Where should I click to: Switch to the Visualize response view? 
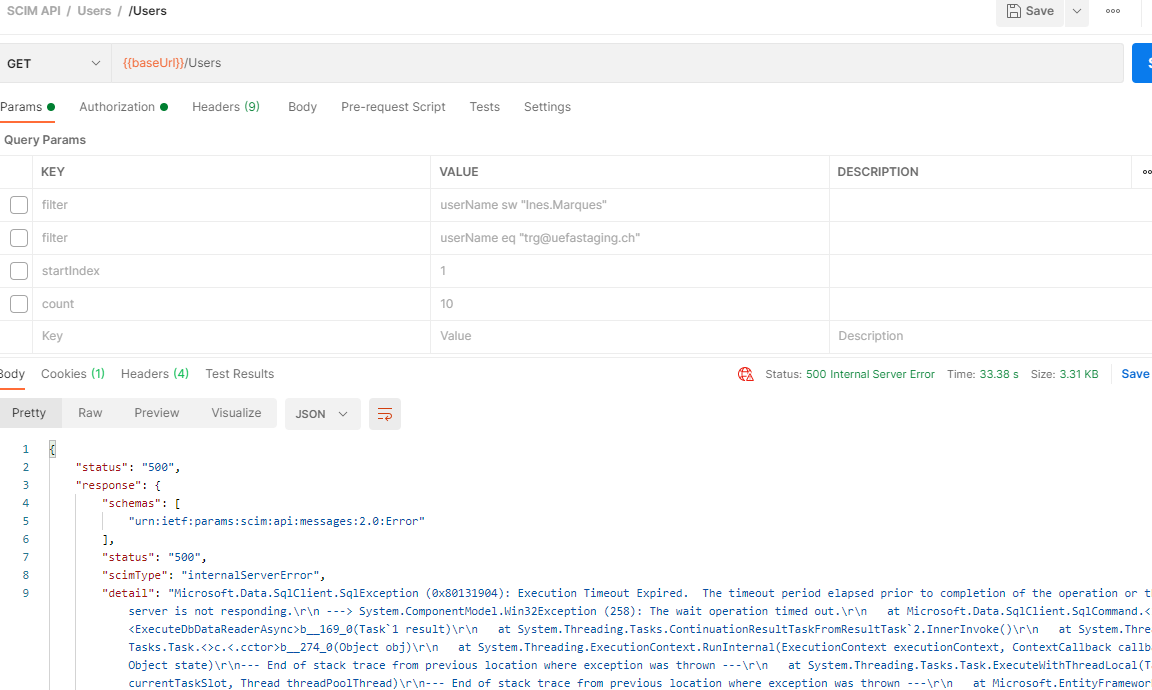[x=236, y=413]
